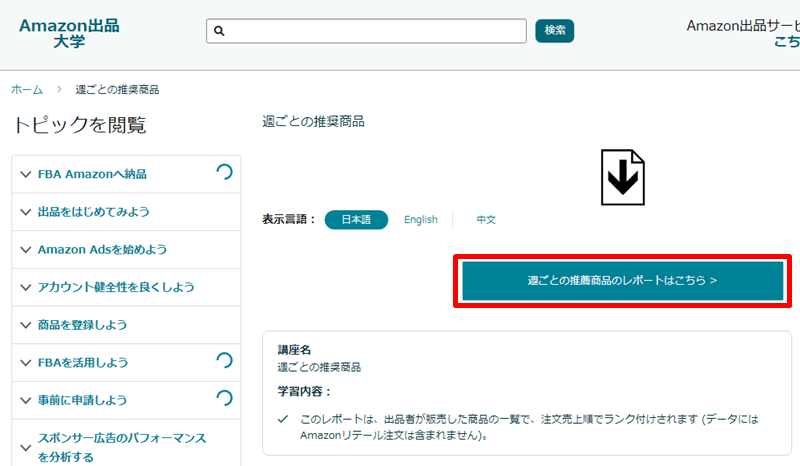Click the 講座名 label

pos(294,350)
